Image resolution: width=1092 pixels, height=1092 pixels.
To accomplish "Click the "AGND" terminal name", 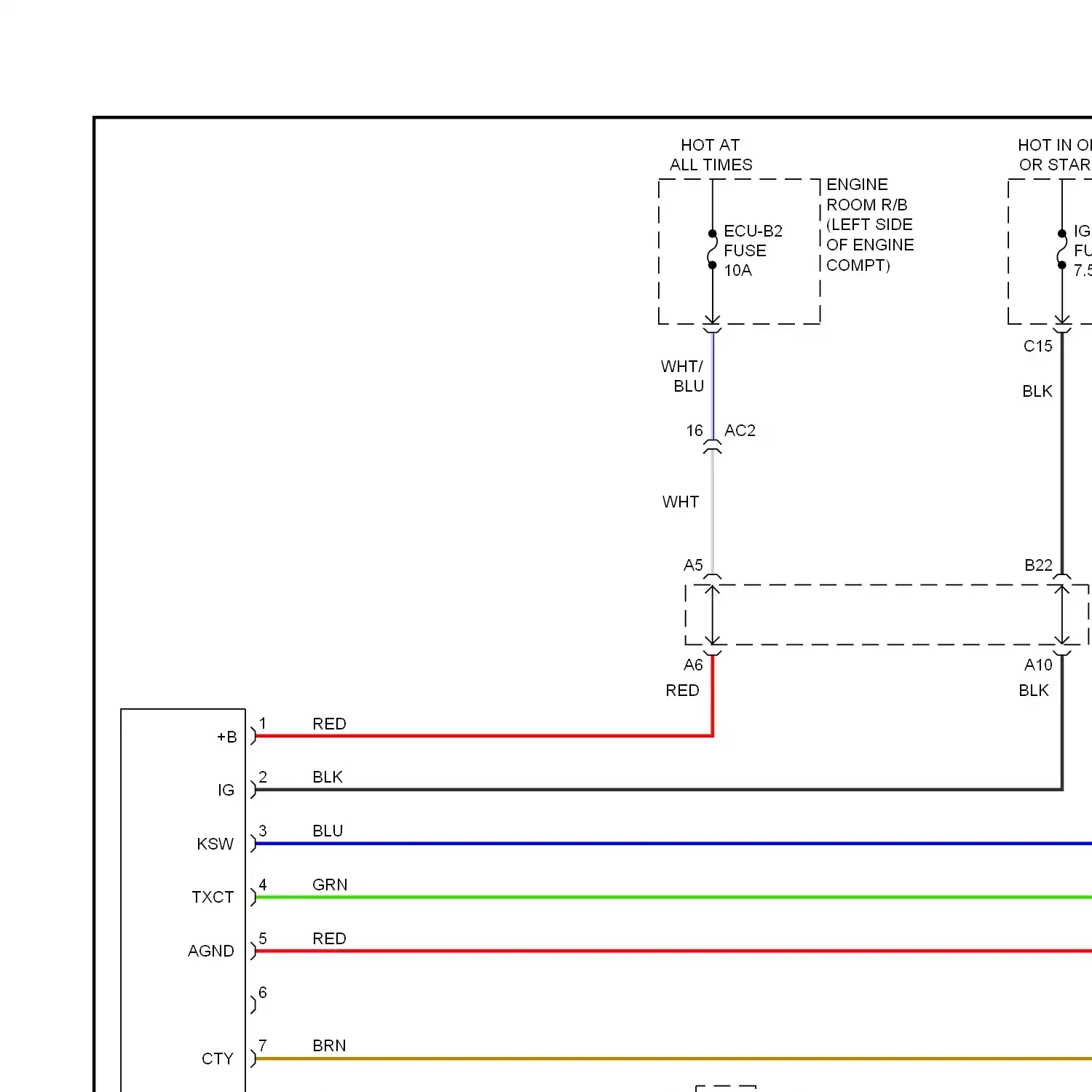I will click(x=211, y=951).
